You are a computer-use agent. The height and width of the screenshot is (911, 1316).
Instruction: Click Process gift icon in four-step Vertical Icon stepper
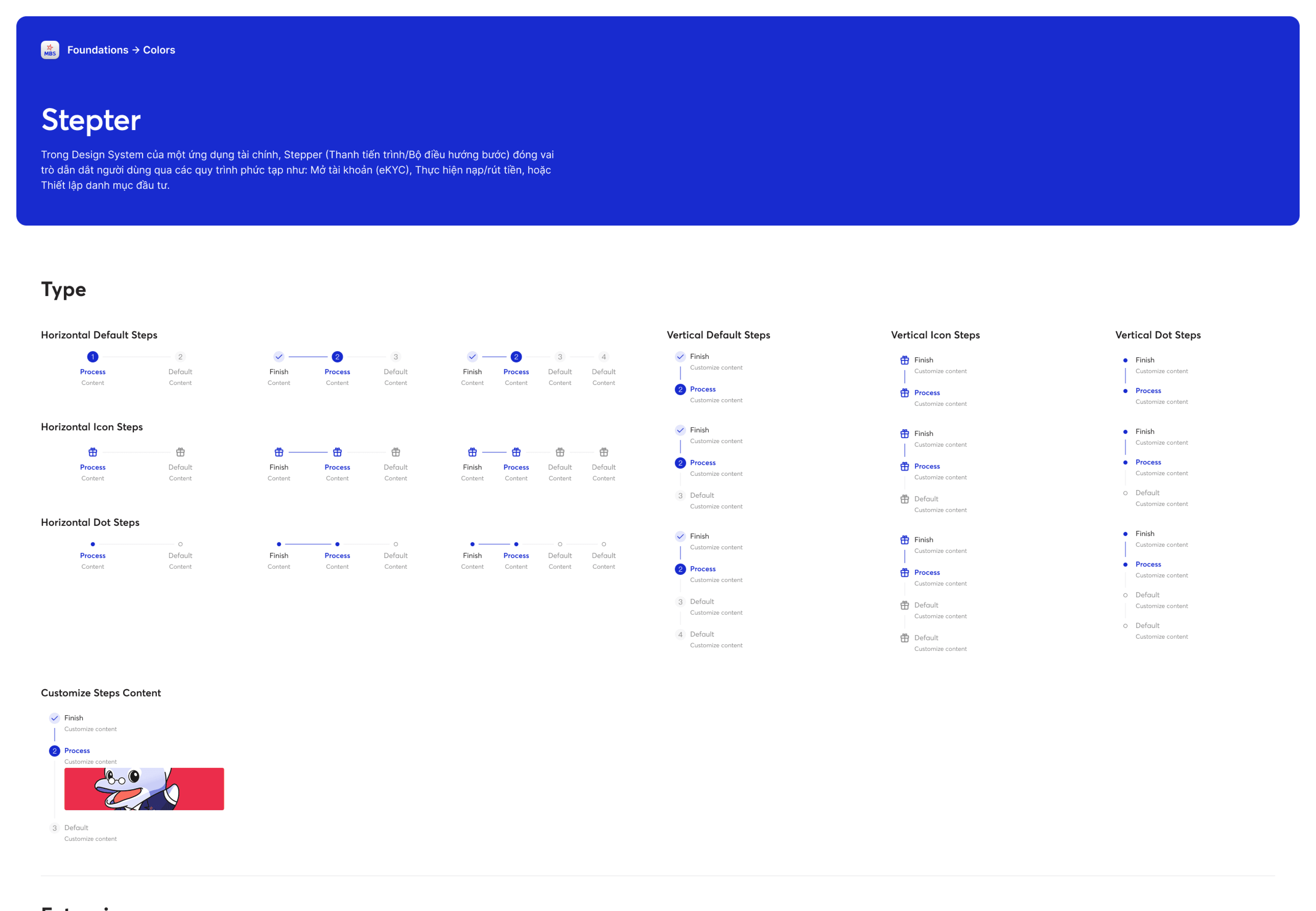[x=905, y=573]
